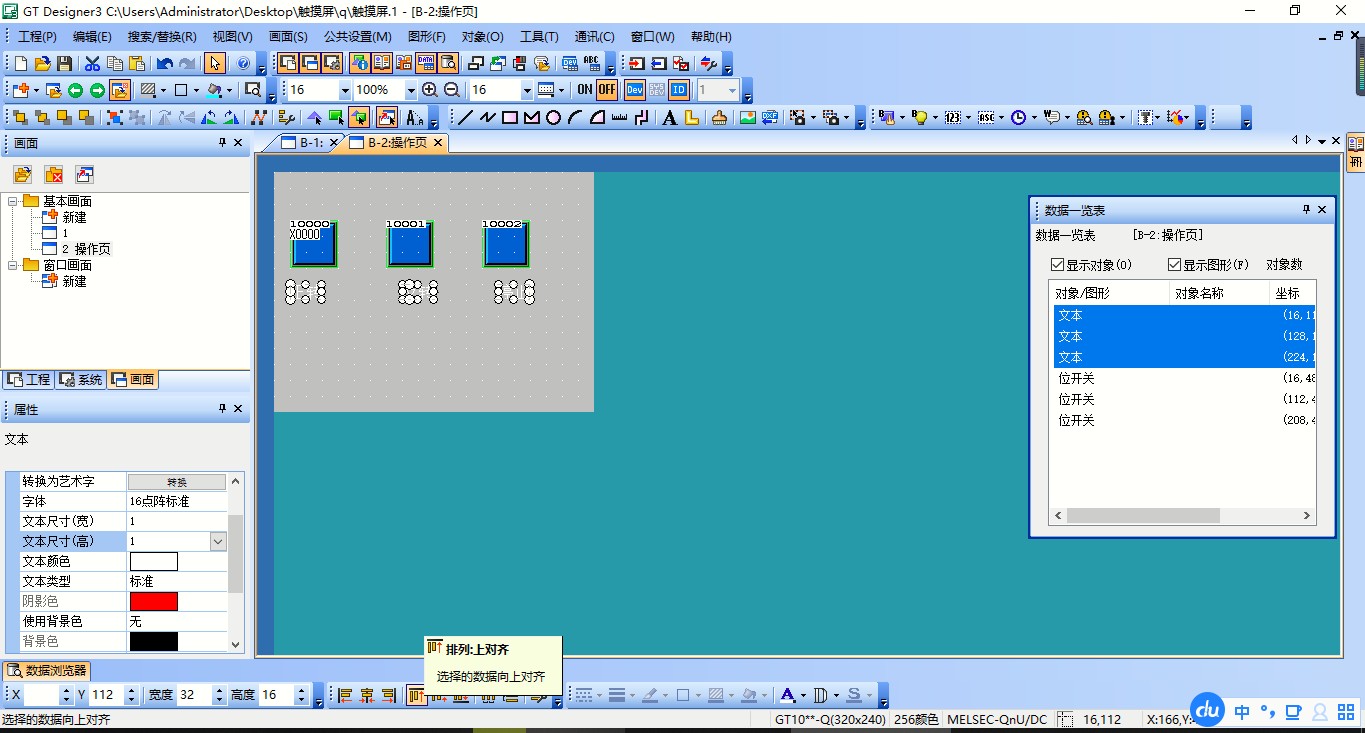Open the 工程(P) menu
The width and height of the screenshot is (1365, 733).
click(x=38, y=37)
